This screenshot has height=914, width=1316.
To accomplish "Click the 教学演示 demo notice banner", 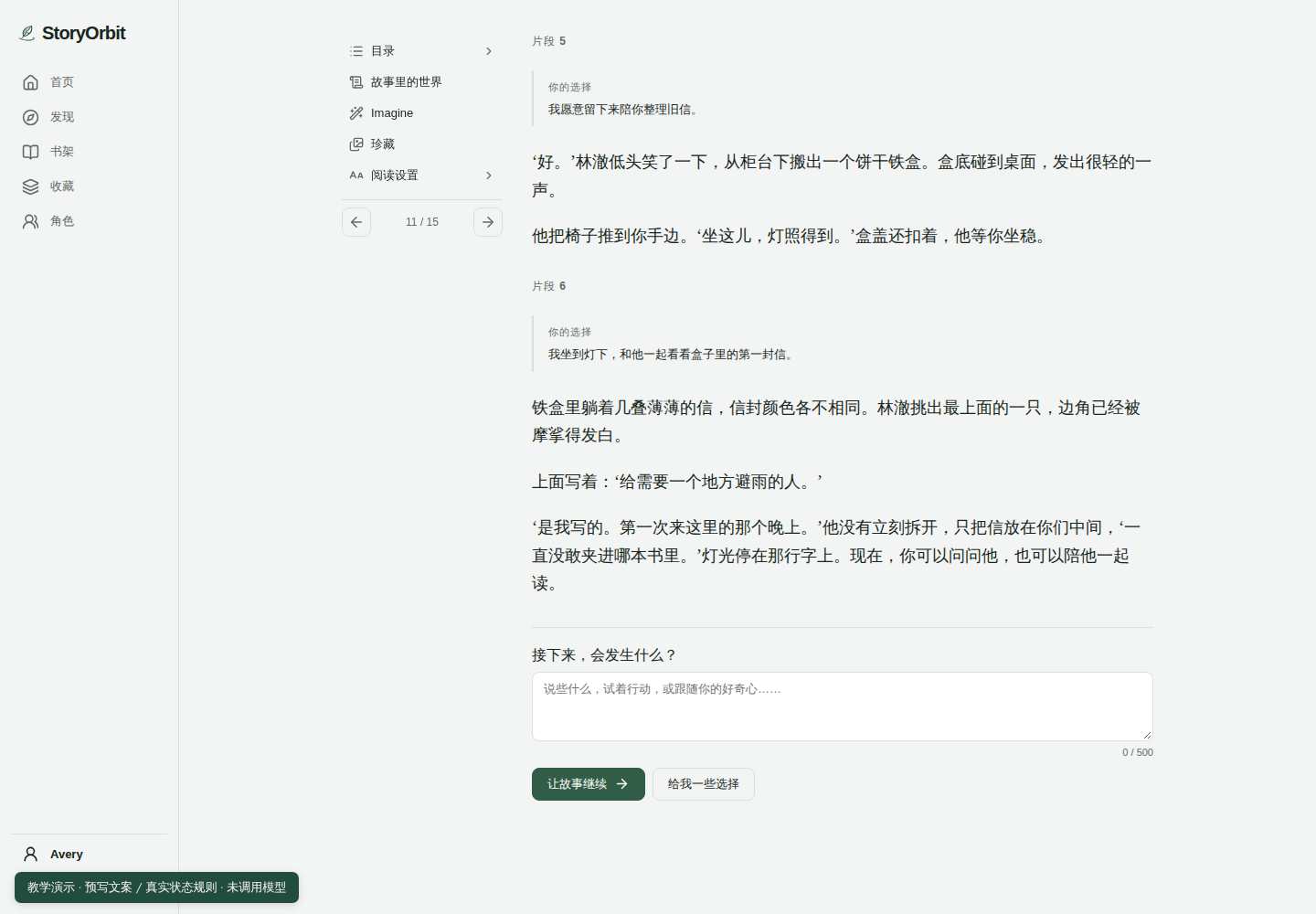I will tap(157, 887).
